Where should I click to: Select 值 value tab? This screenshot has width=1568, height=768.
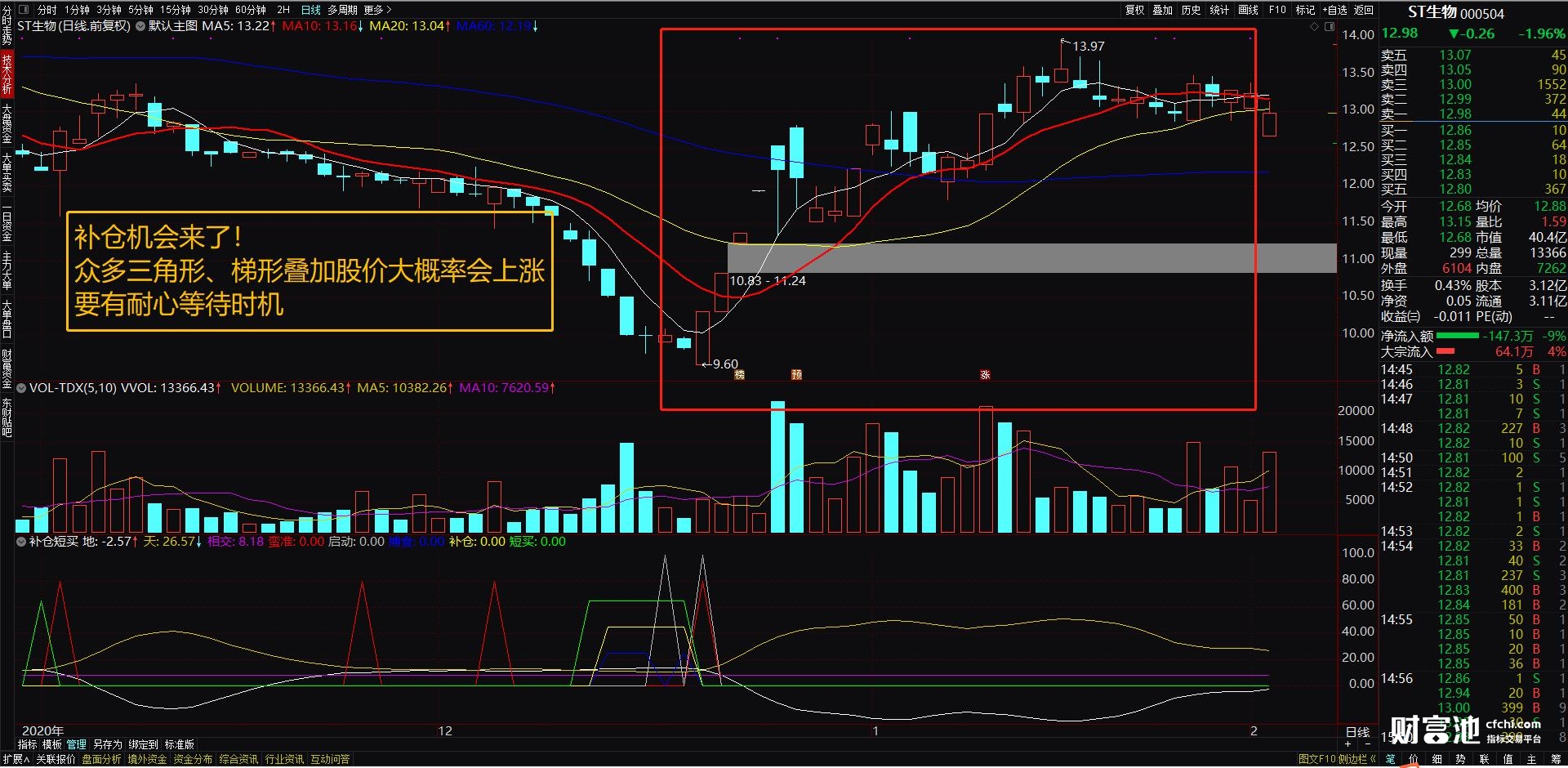click(x=1508, y=759)
